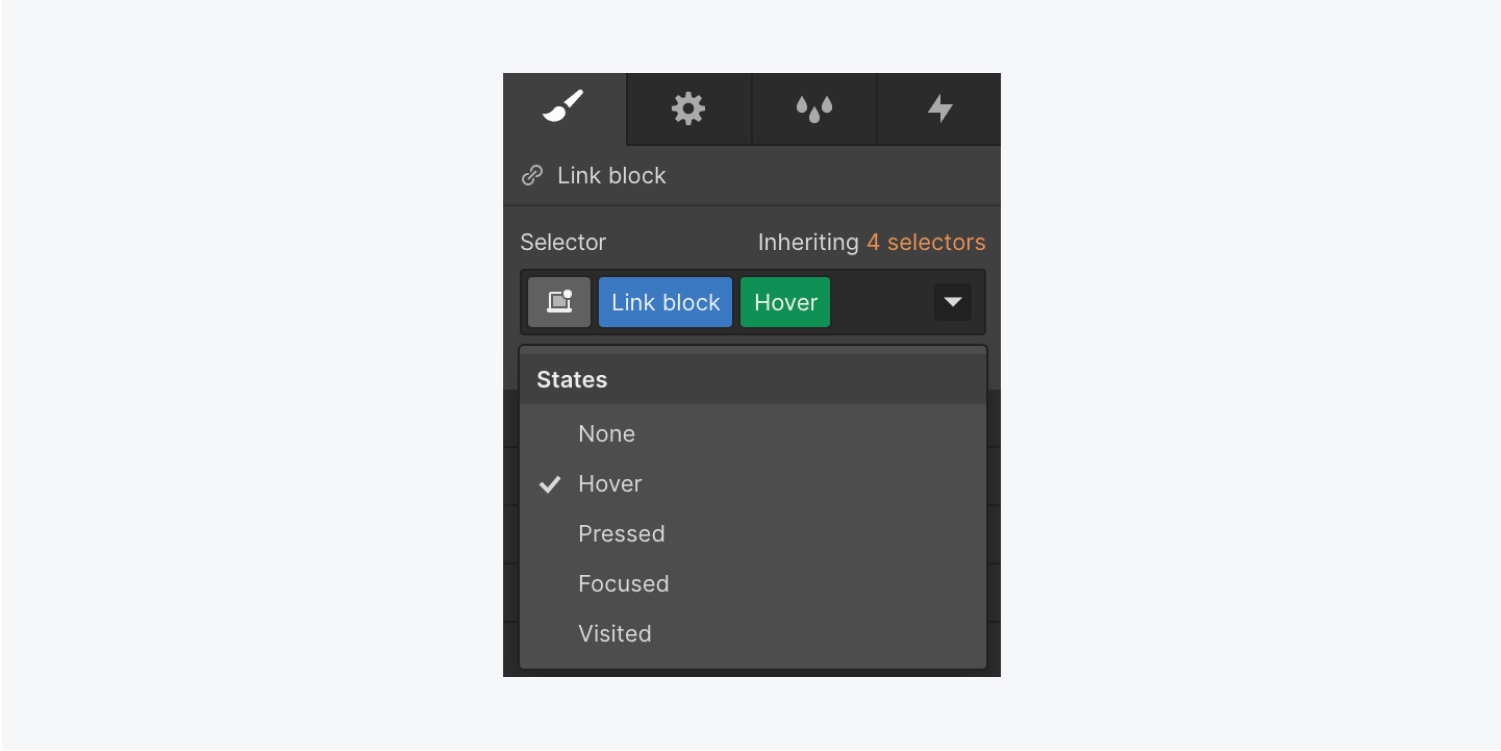1501x751 pixels.
Task: Click the blue Link block class tag
Action: pos(665,302)
